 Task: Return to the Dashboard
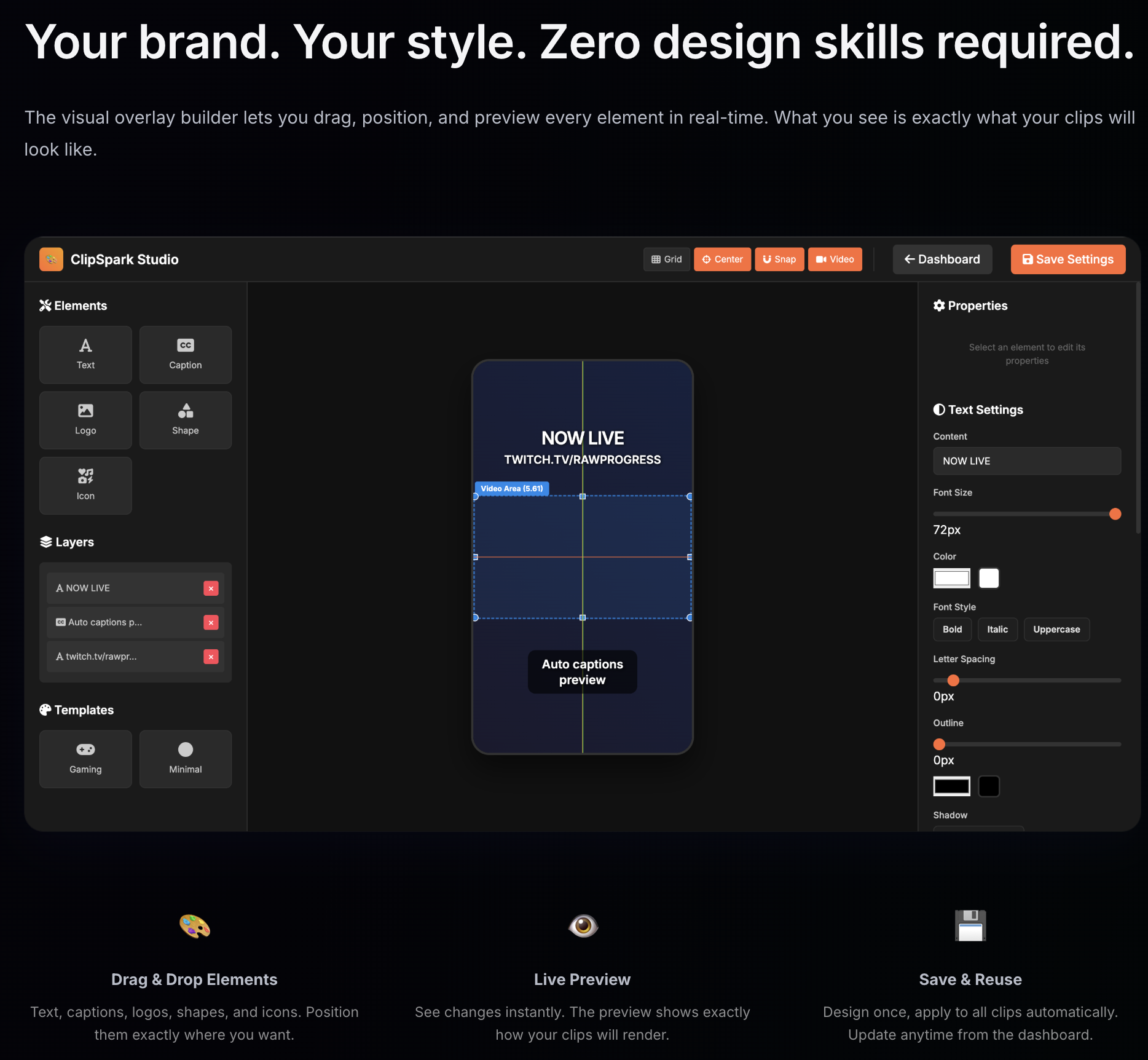pos(942,259)
